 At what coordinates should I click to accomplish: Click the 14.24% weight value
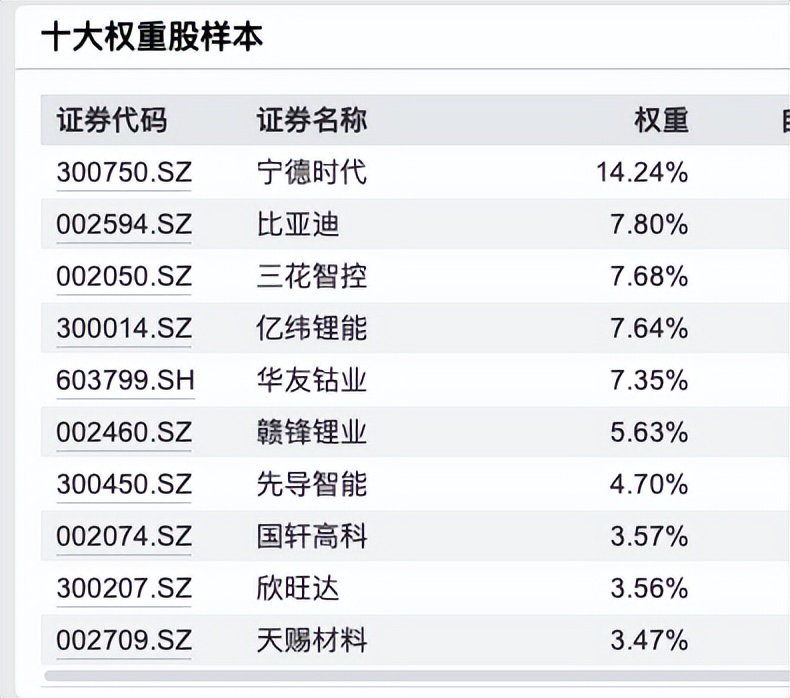tap(642, 173)
